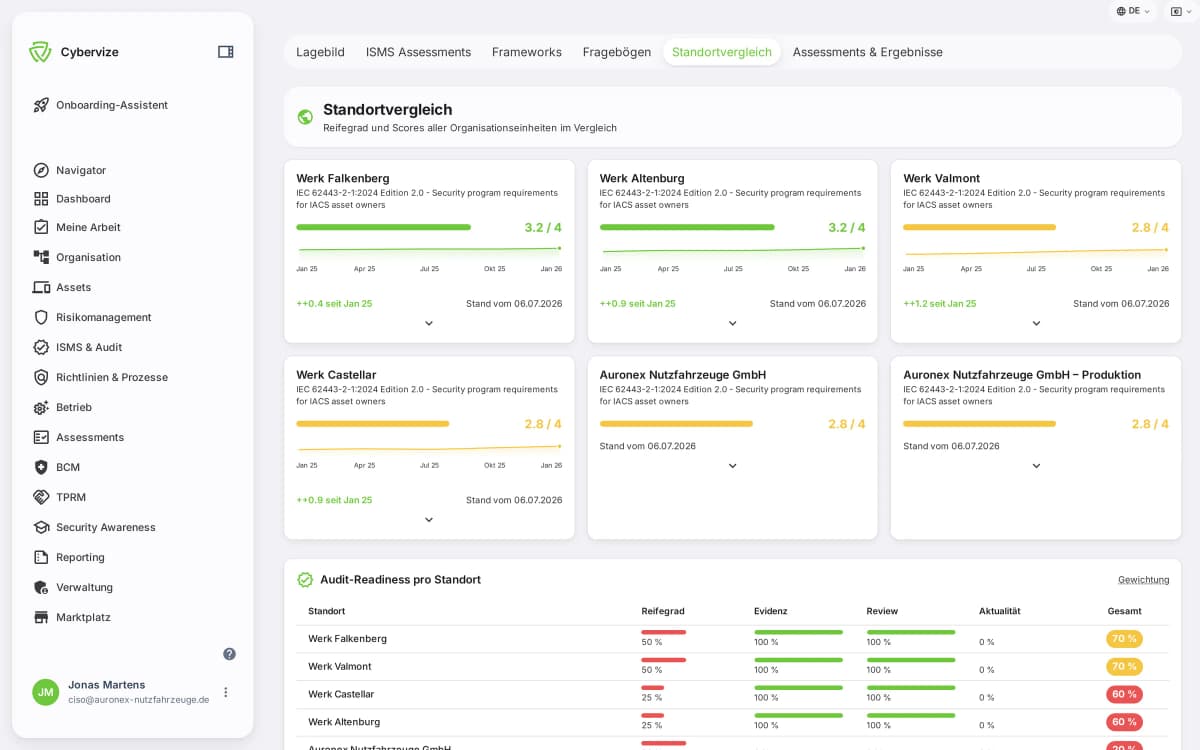1200x750 pixels.
Task: Open the Gewichtung link
Action: point(1143,580)
